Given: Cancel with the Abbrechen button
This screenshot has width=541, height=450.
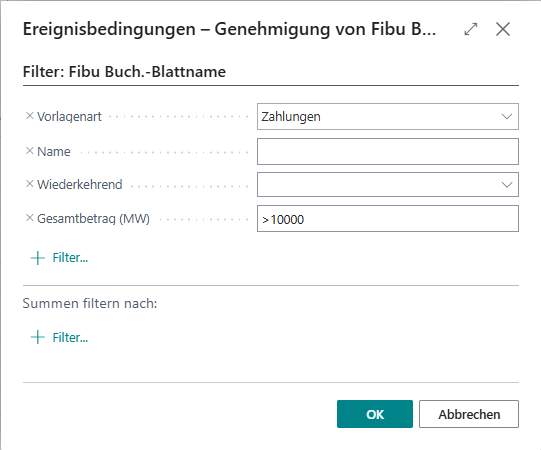Looking at the screenshot, I should coord(469,414).
